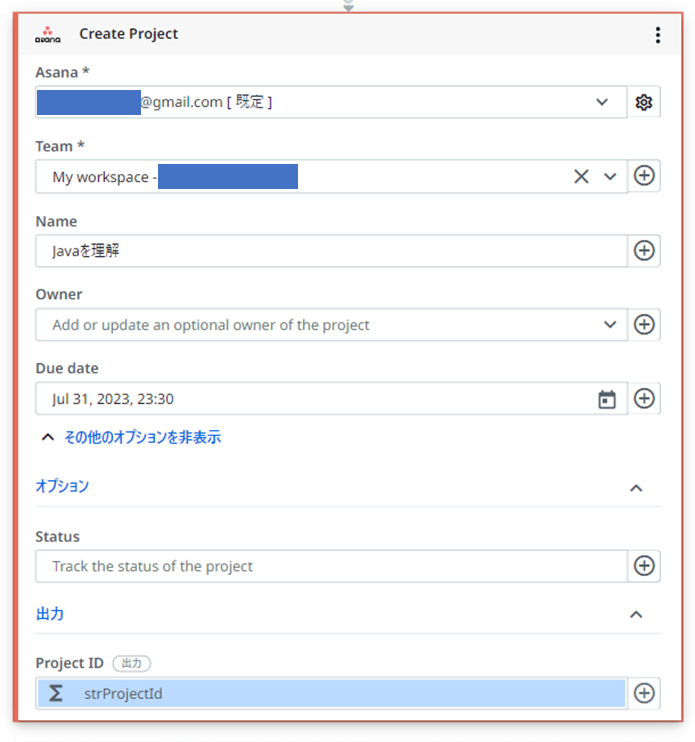Click plus icon beside Status field

pyautogui.click(x=644, y=566)
